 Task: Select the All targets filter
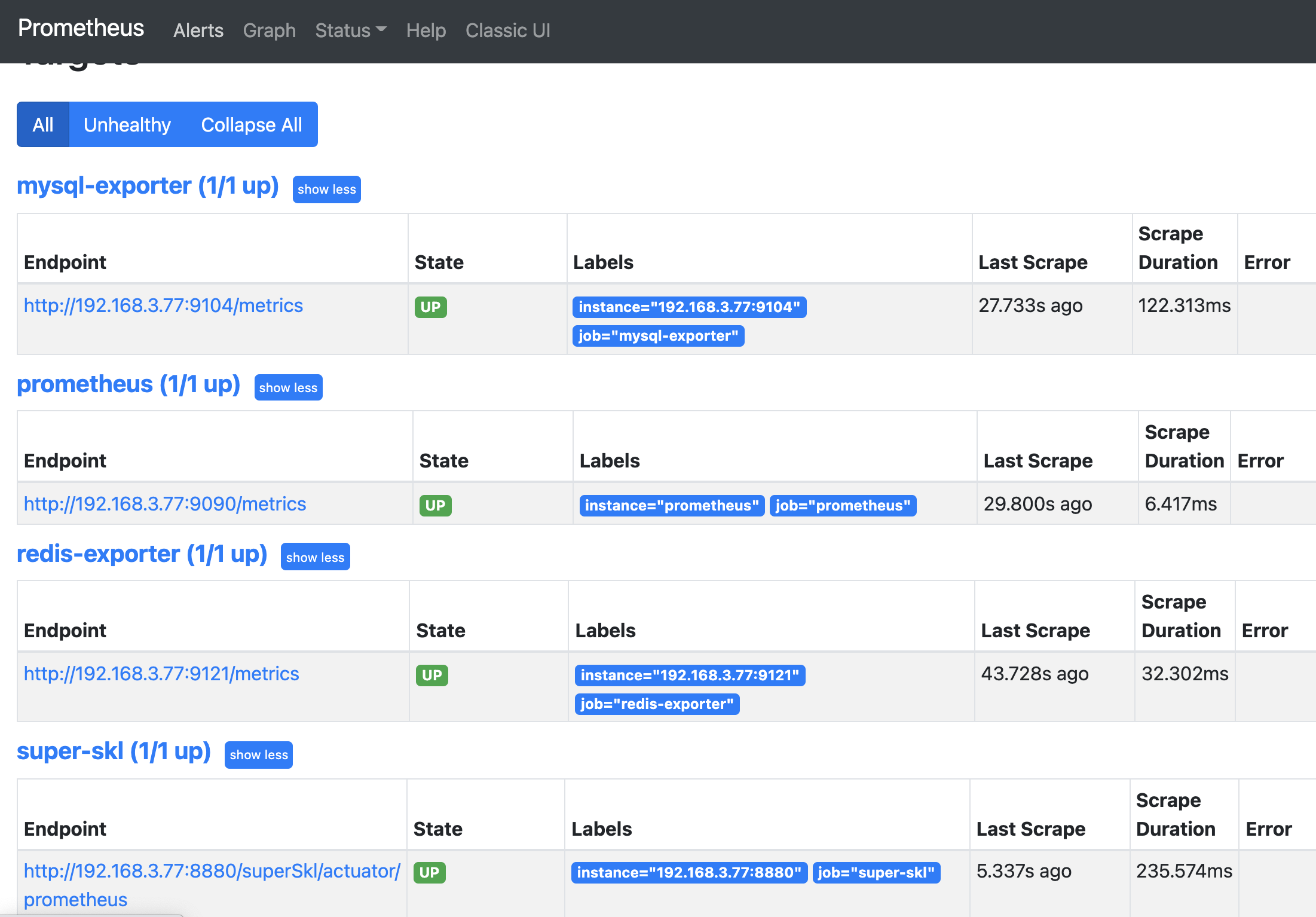point(43,124)
